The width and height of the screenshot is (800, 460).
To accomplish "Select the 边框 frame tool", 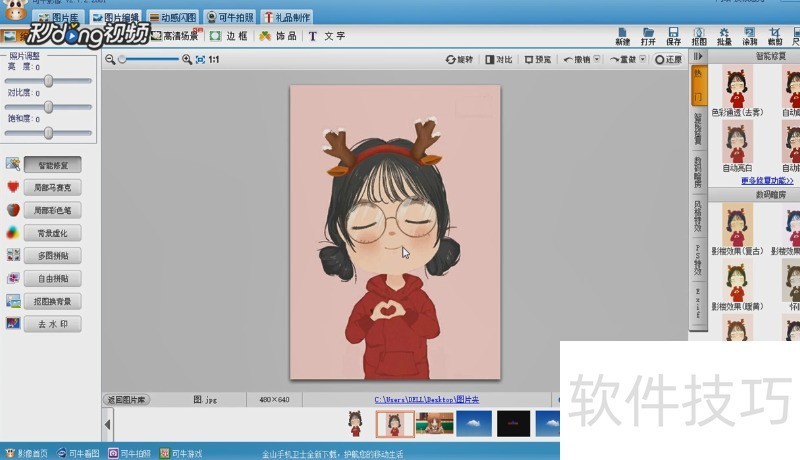I will point(229,36).
